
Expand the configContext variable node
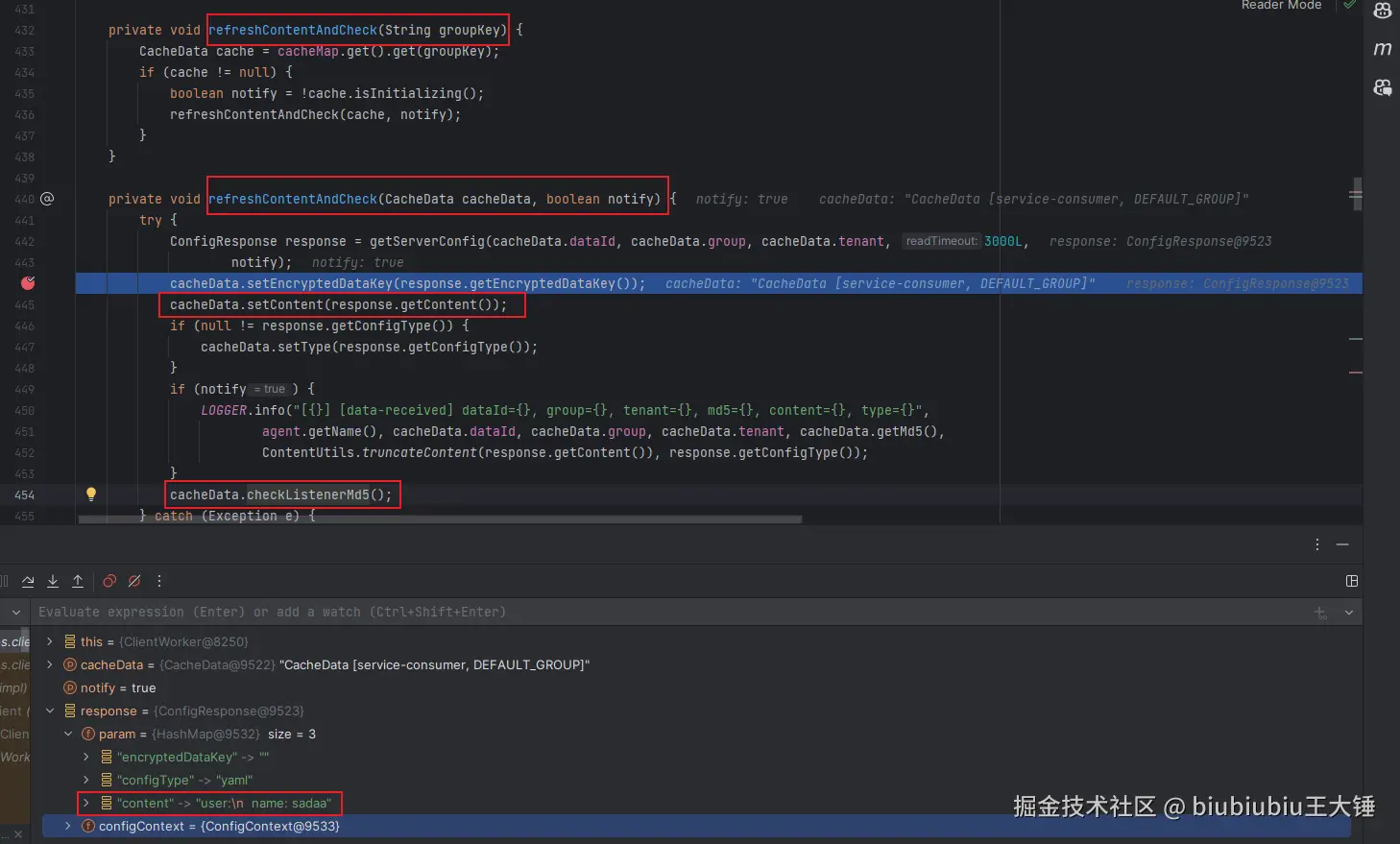(x=68, y=826)
